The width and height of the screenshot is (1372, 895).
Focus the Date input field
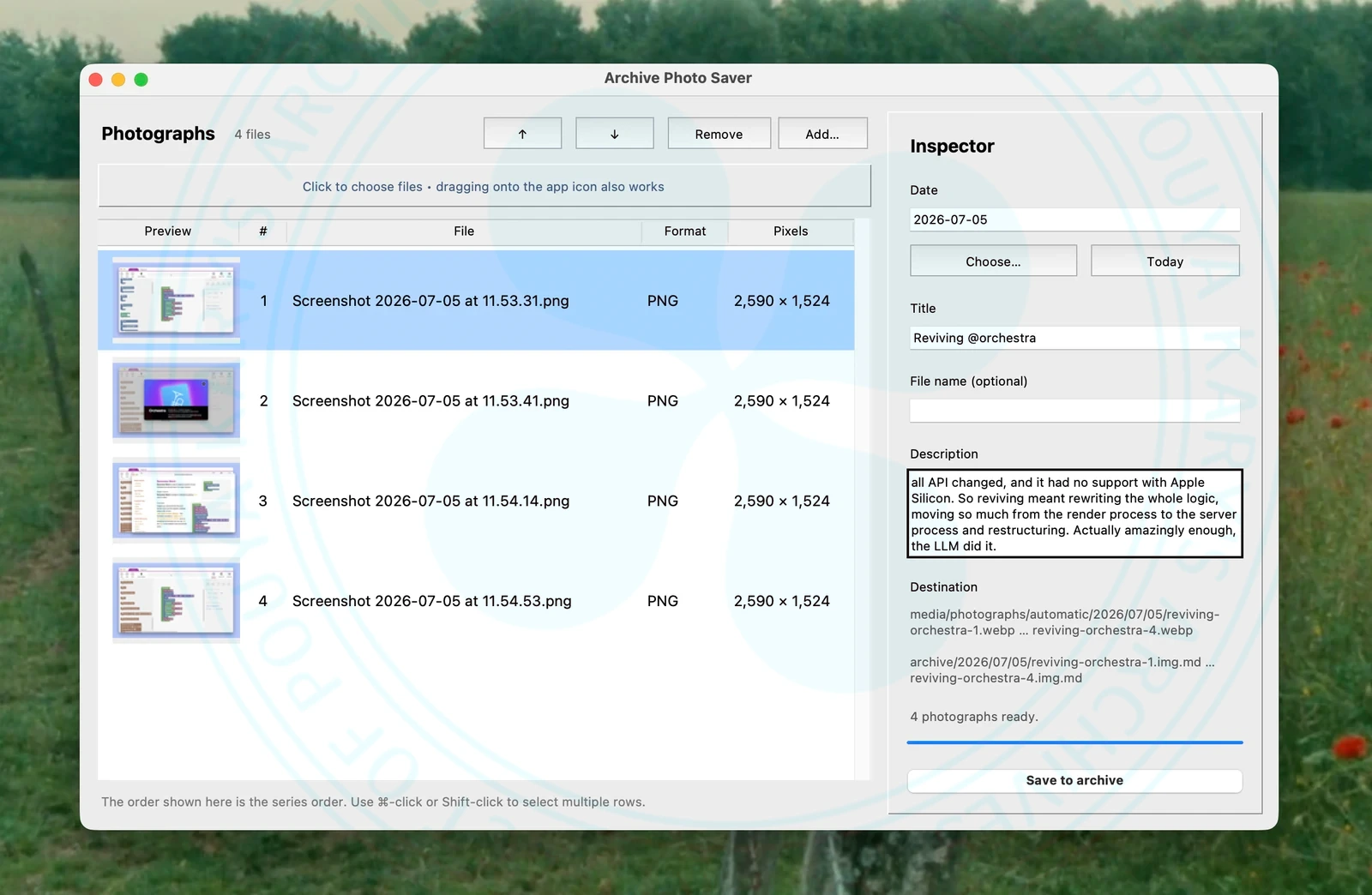point(1074,219)
